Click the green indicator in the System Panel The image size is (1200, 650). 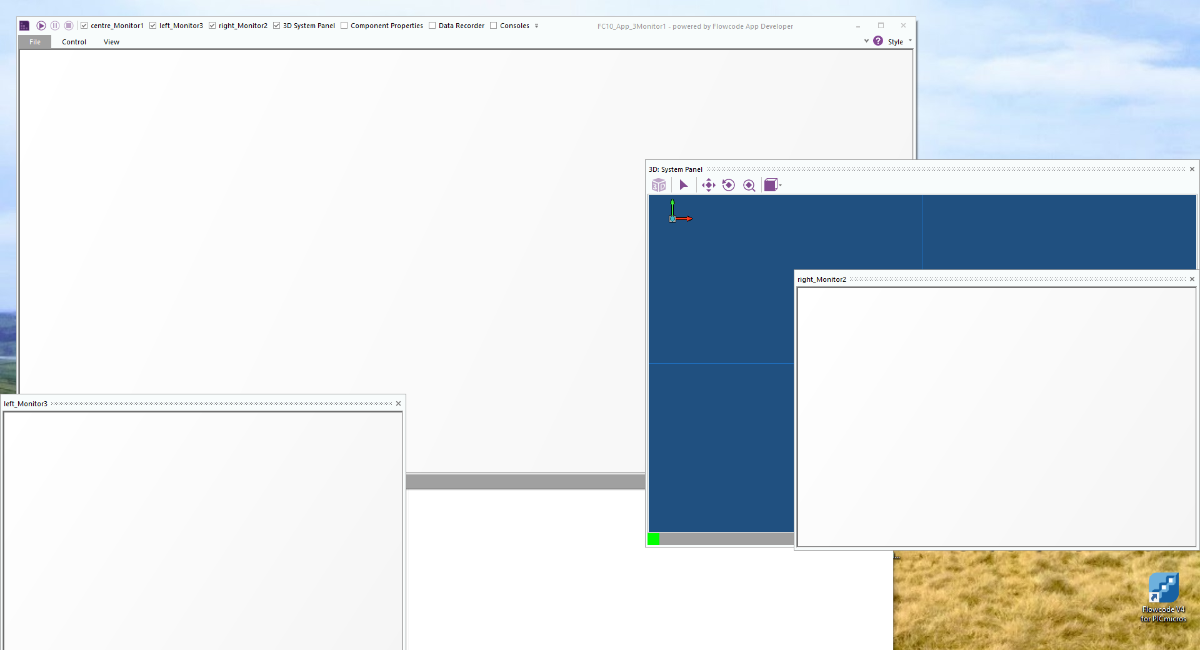[x=654, y=539]
